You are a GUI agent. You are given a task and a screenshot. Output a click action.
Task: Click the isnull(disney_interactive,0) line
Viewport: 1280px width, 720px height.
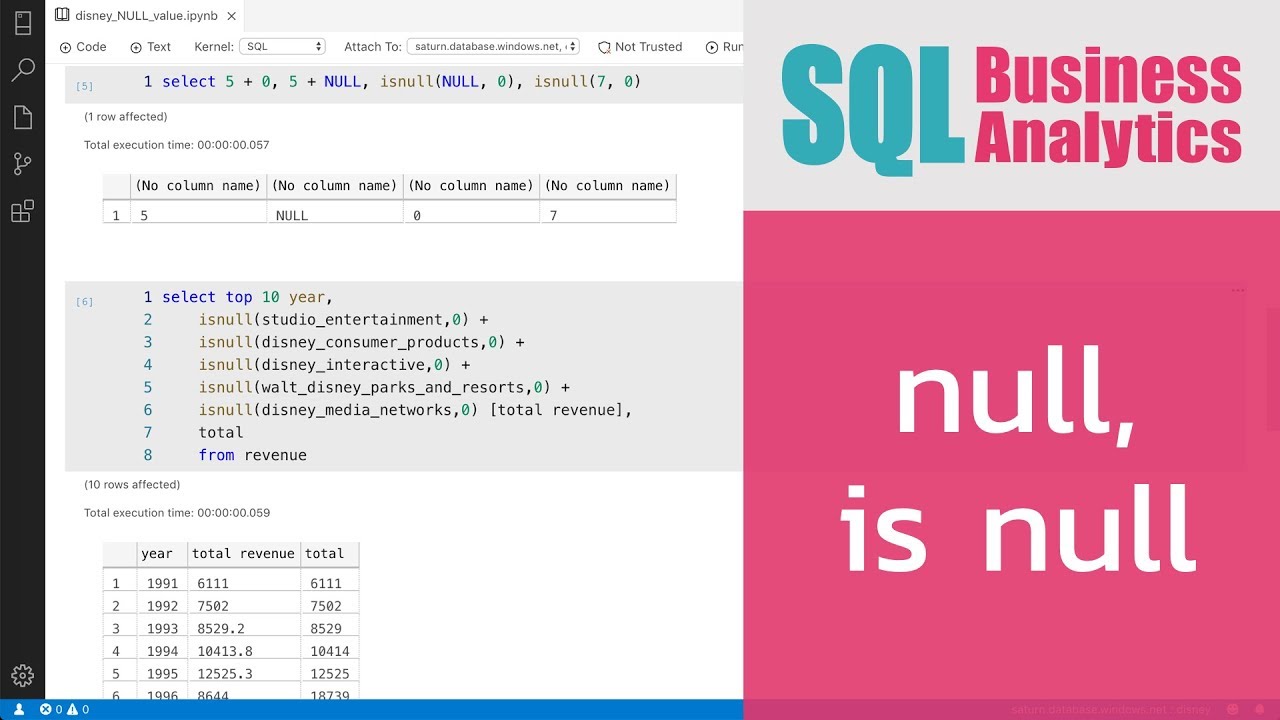coord(334,365)
